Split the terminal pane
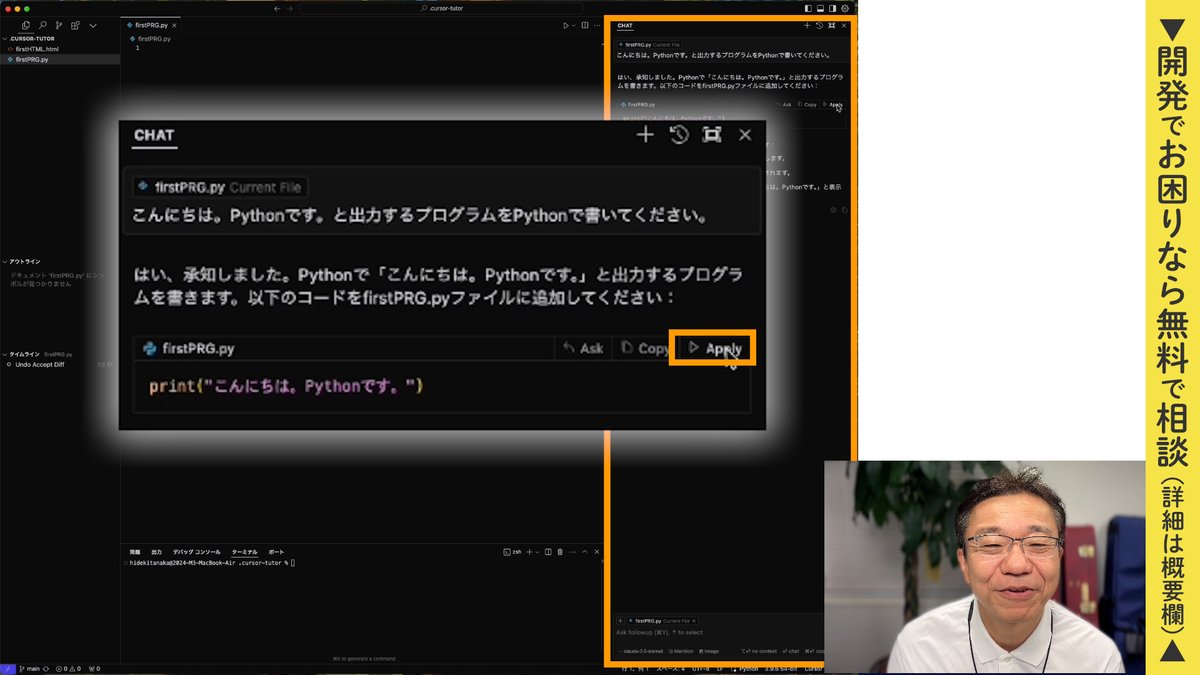The height and width of the screenshot is (675, 1200). 549,552
